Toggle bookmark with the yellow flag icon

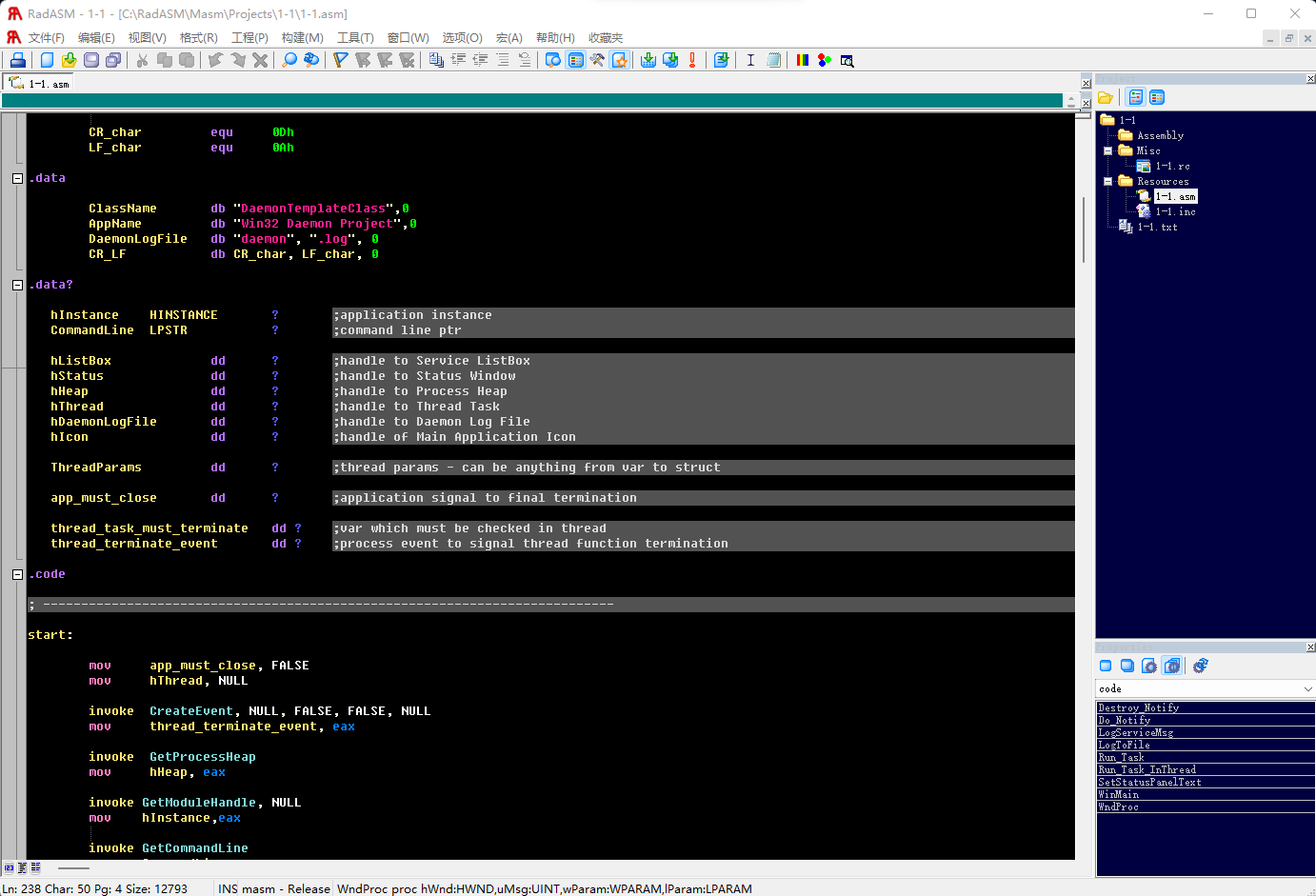[340, 60]
